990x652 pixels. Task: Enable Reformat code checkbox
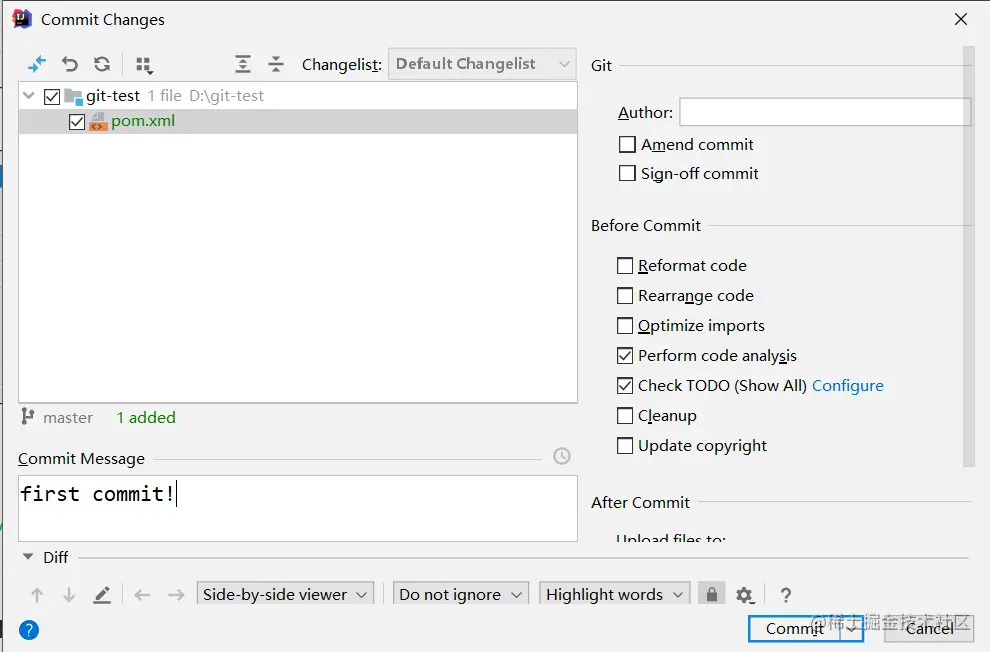pyautogui.click(x=624, y=266)
